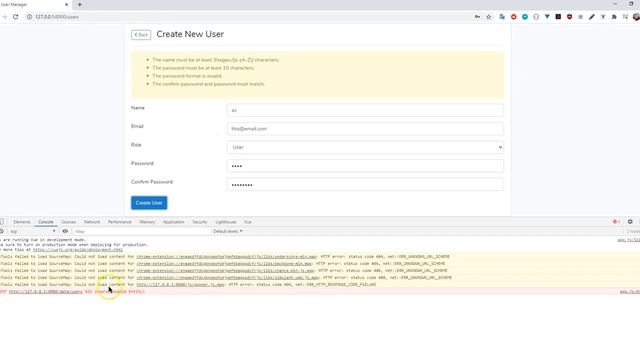Open the Extensions puzzle-piece menu
Screen dimensions: 640x360
point(614,17)
